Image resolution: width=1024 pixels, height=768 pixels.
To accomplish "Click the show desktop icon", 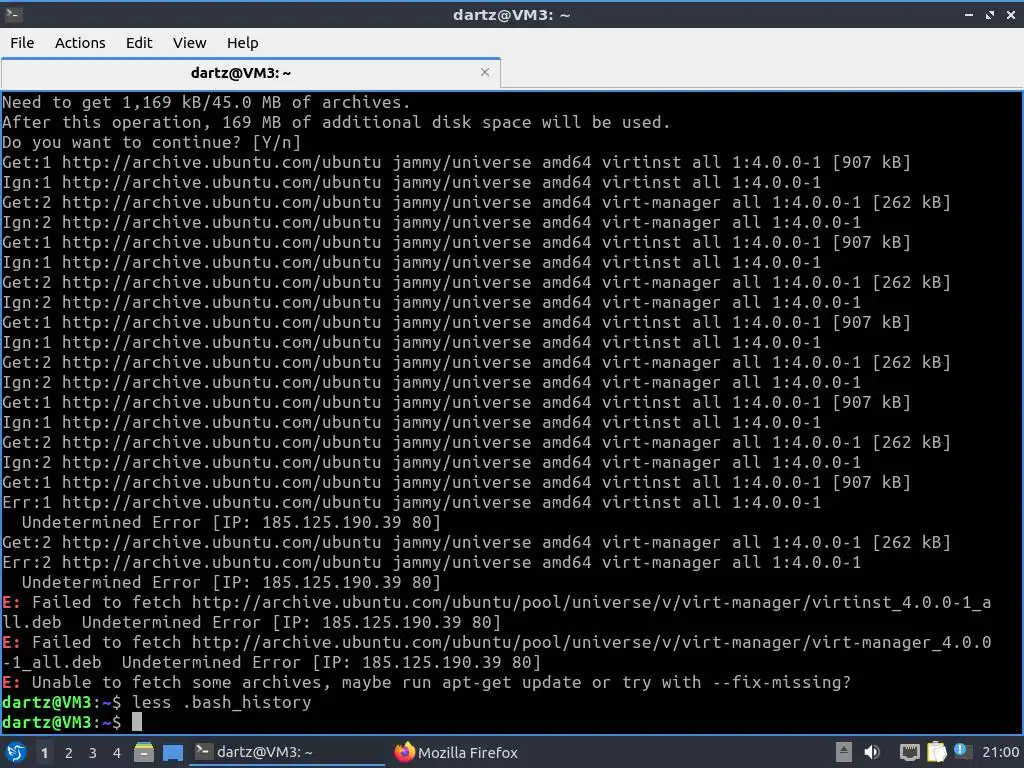I will tap(173, 753).
